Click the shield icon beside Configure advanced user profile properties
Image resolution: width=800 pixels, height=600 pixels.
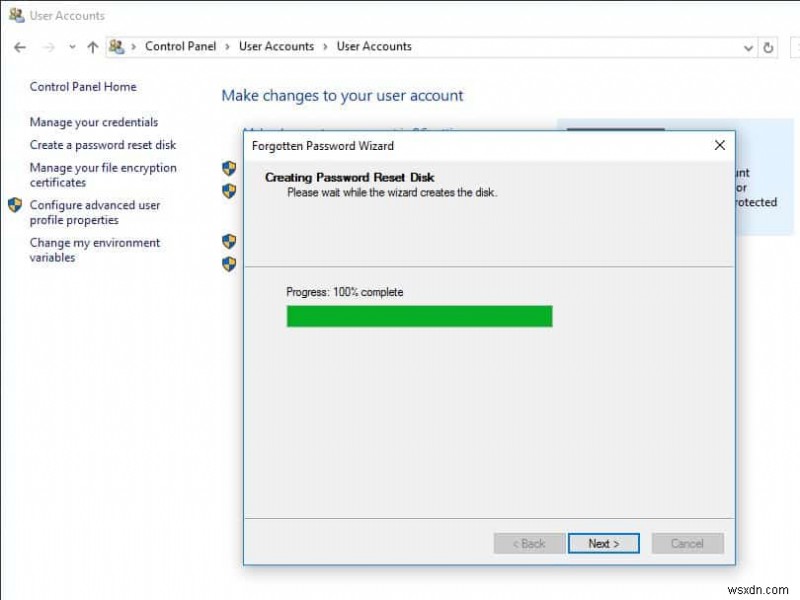(x=14, y=205)
